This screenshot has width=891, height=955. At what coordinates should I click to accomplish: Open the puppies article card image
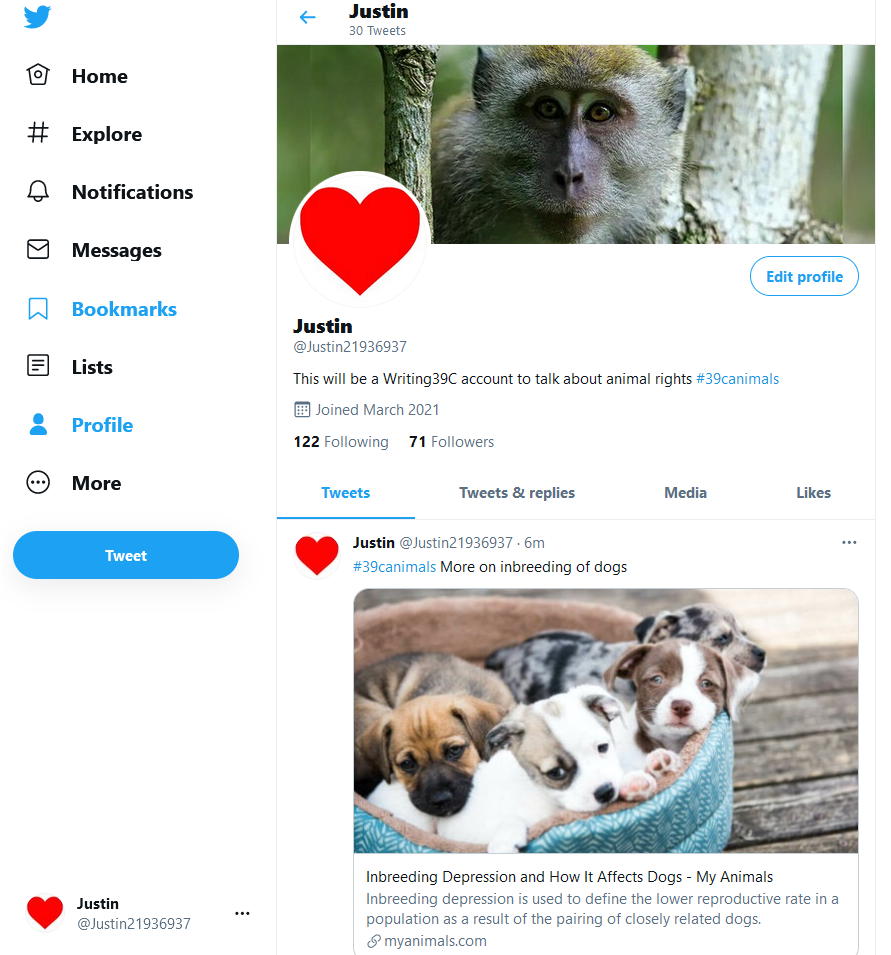(x=606, y=721)
